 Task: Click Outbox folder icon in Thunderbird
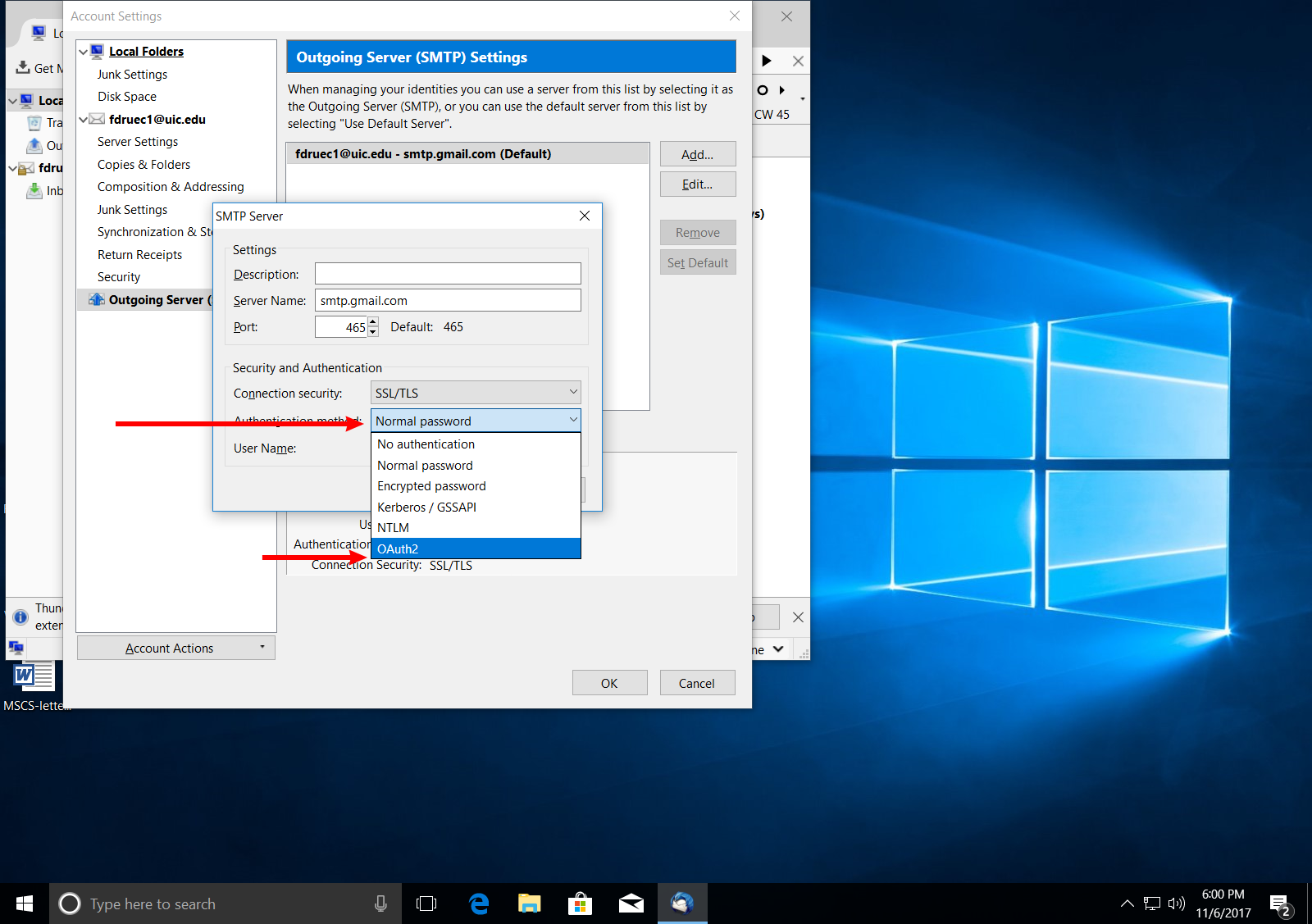point(34,145)
